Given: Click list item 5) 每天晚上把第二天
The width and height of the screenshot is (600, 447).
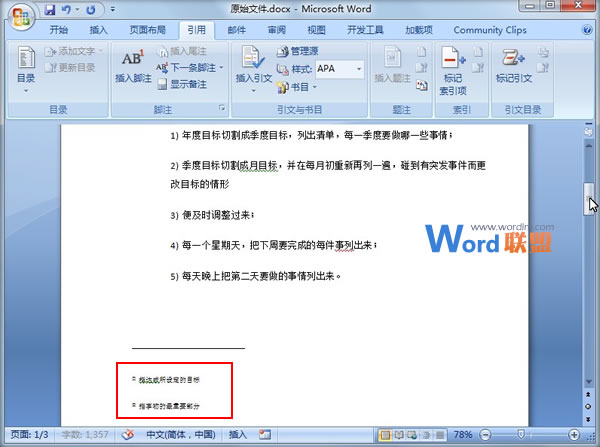Looking at the screenshot, I should [x=255, y=276].
